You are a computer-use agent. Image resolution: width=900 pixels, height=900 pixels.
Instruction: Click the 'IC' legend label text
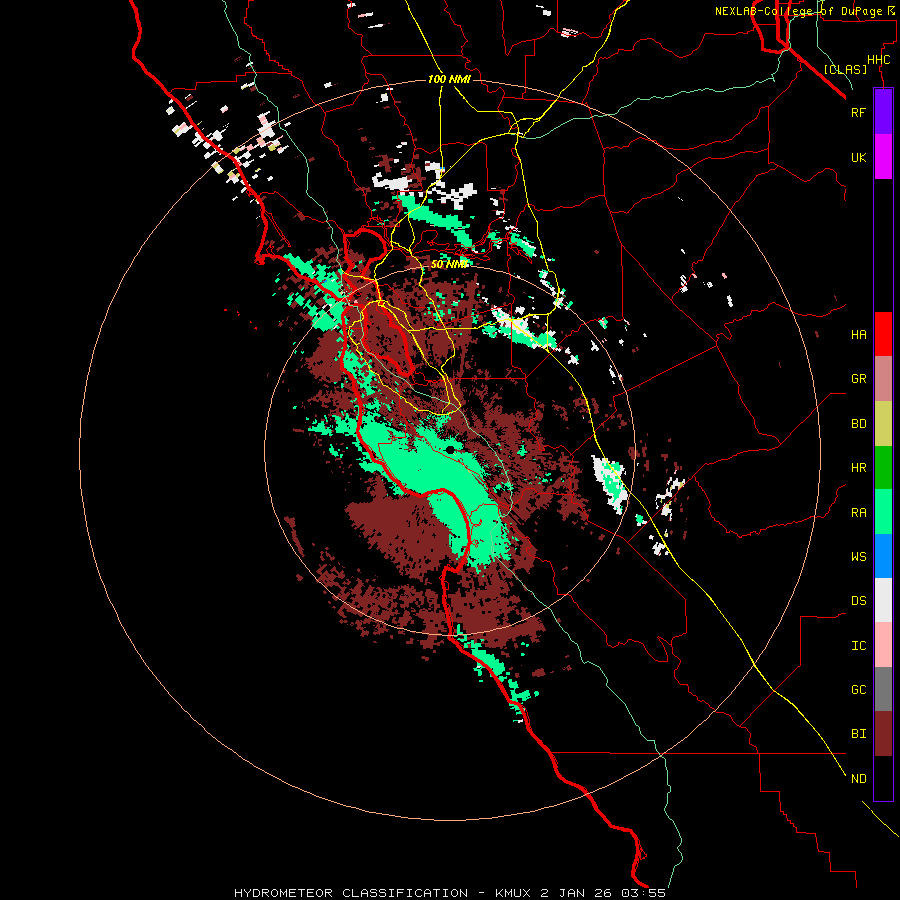(x=858, y=646)
